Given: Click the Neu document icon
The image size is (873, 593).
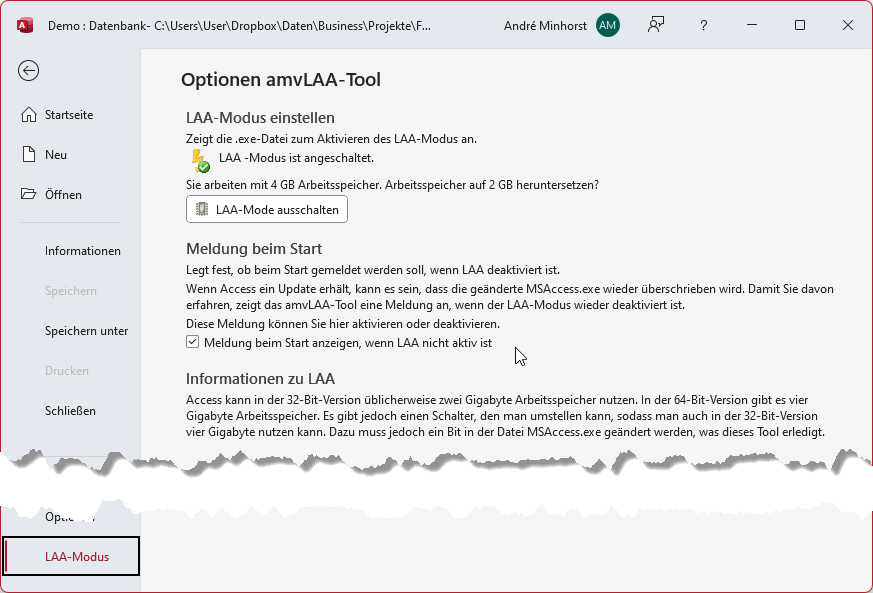Looking at the screenshot, I should (31, 154).
